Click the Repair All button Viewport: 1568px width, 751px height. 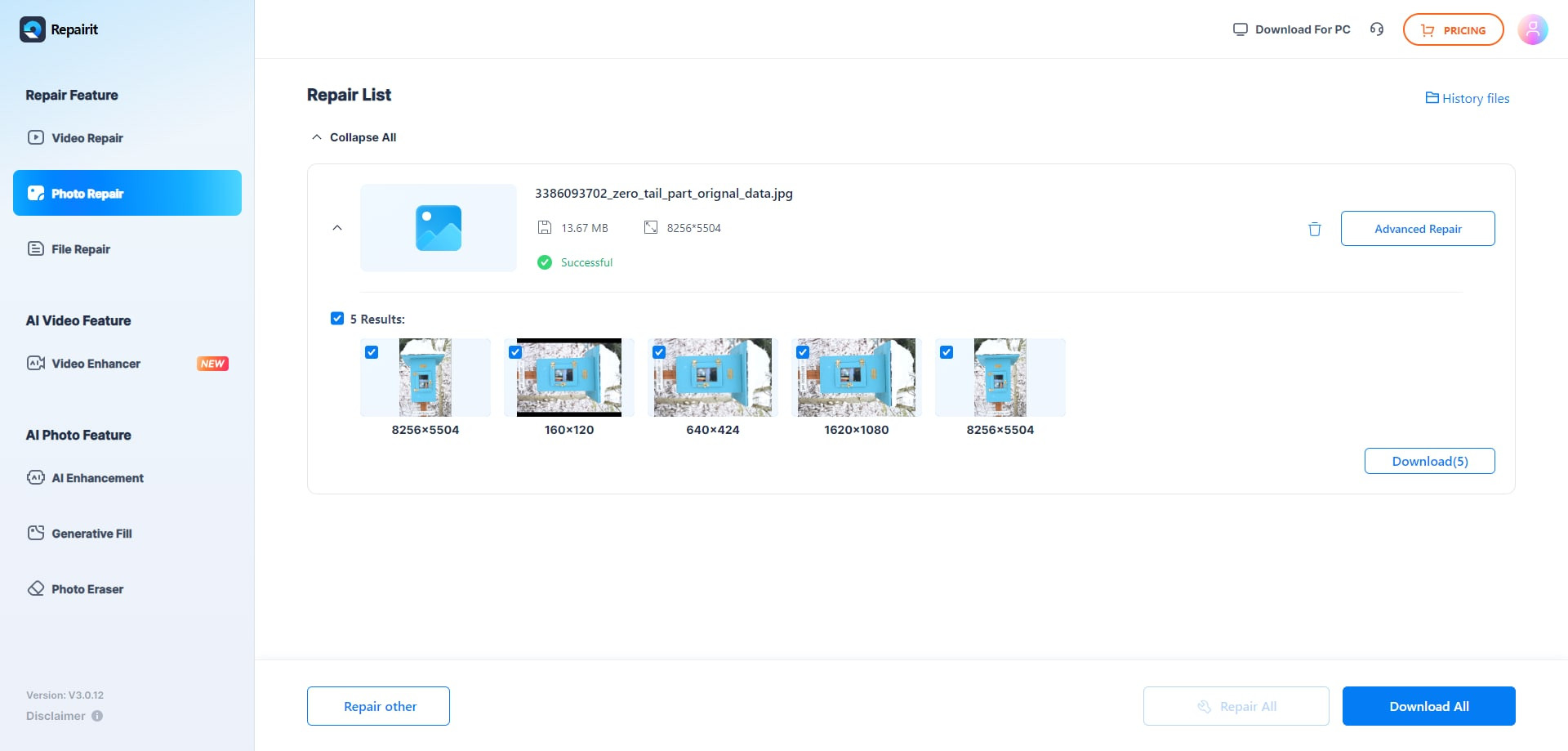tap(1236, 706)
